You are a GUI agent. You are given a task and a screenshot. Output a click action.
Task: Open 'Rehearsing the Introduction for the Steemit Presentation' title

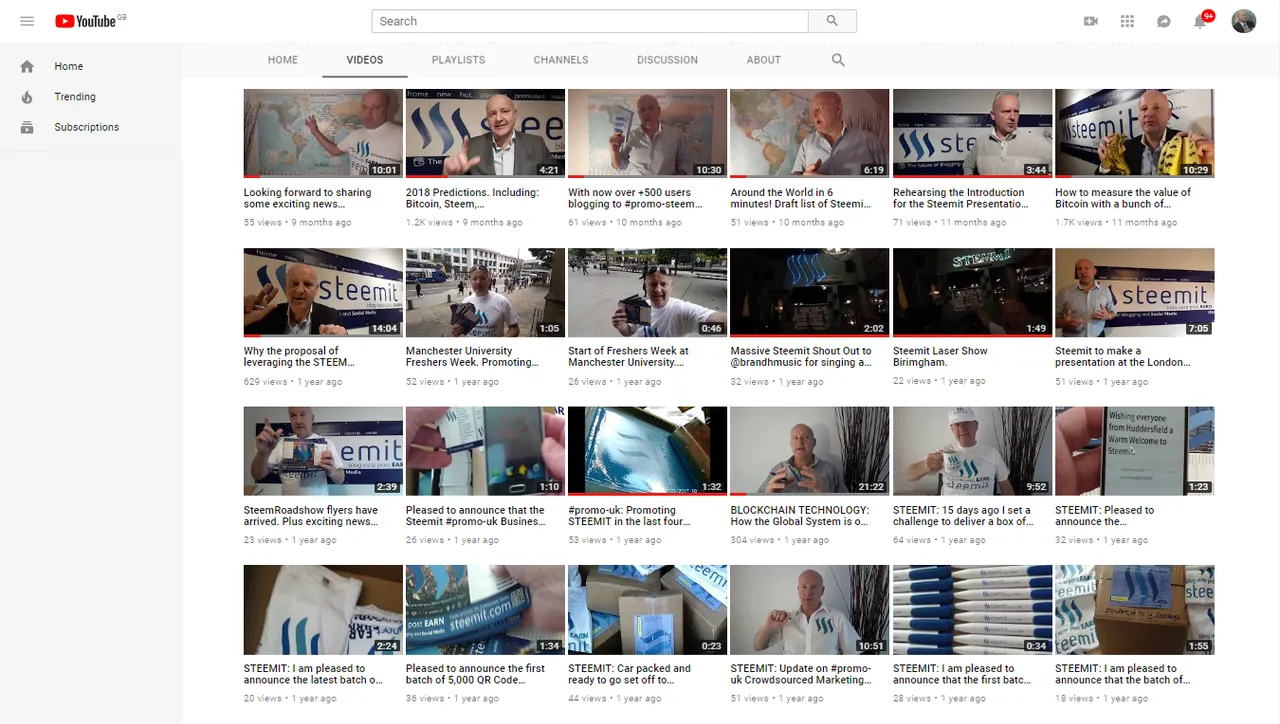pos(959,198)
